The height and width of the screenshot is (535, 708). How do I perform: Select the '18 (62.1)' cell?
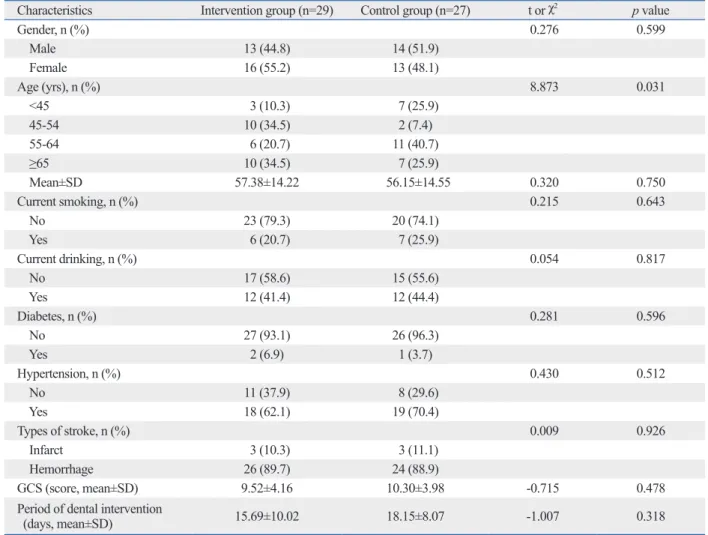point(267,412)
